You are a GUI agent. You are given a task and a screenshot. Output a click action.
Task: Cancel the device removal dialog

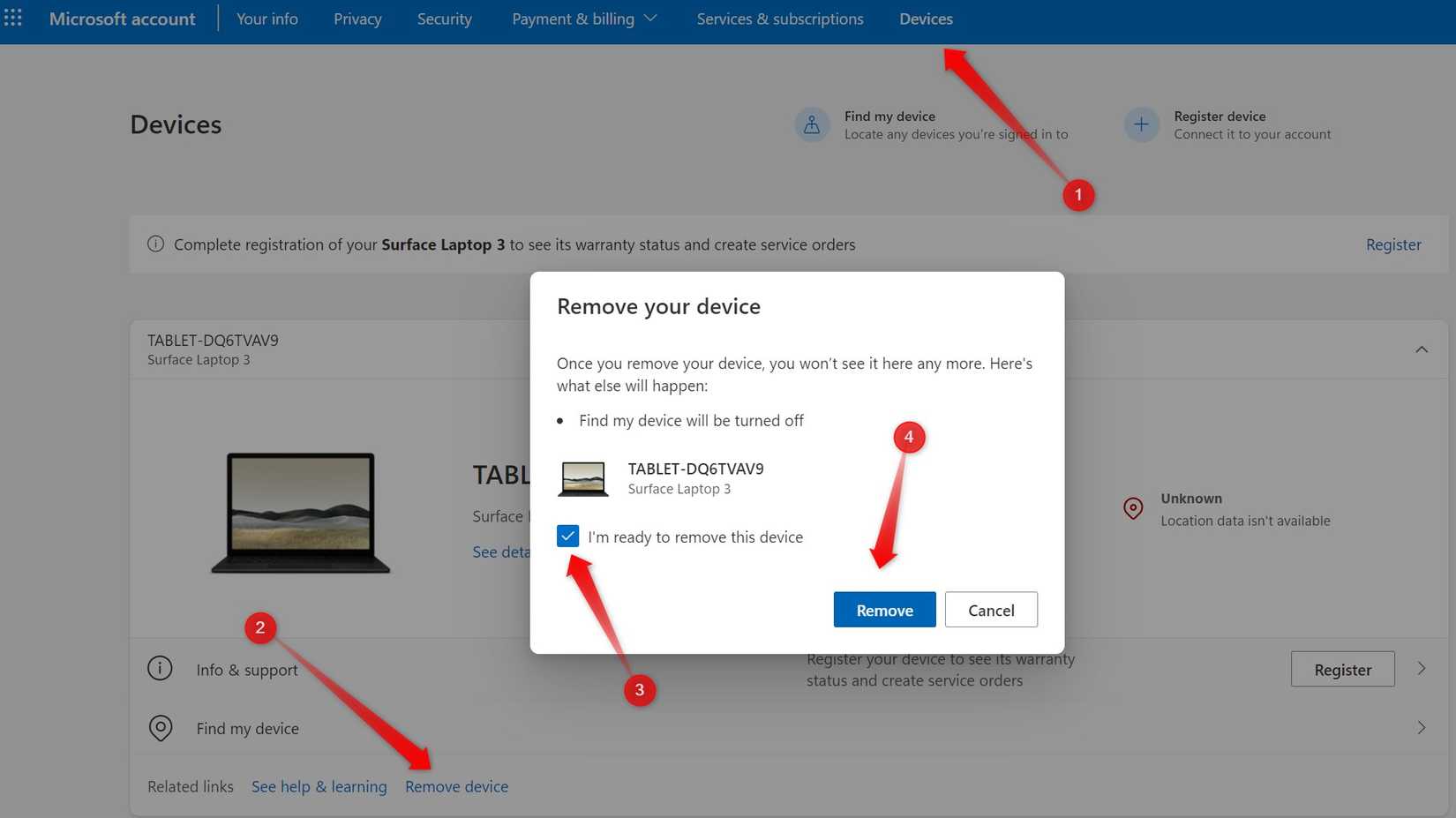(990, 609)
